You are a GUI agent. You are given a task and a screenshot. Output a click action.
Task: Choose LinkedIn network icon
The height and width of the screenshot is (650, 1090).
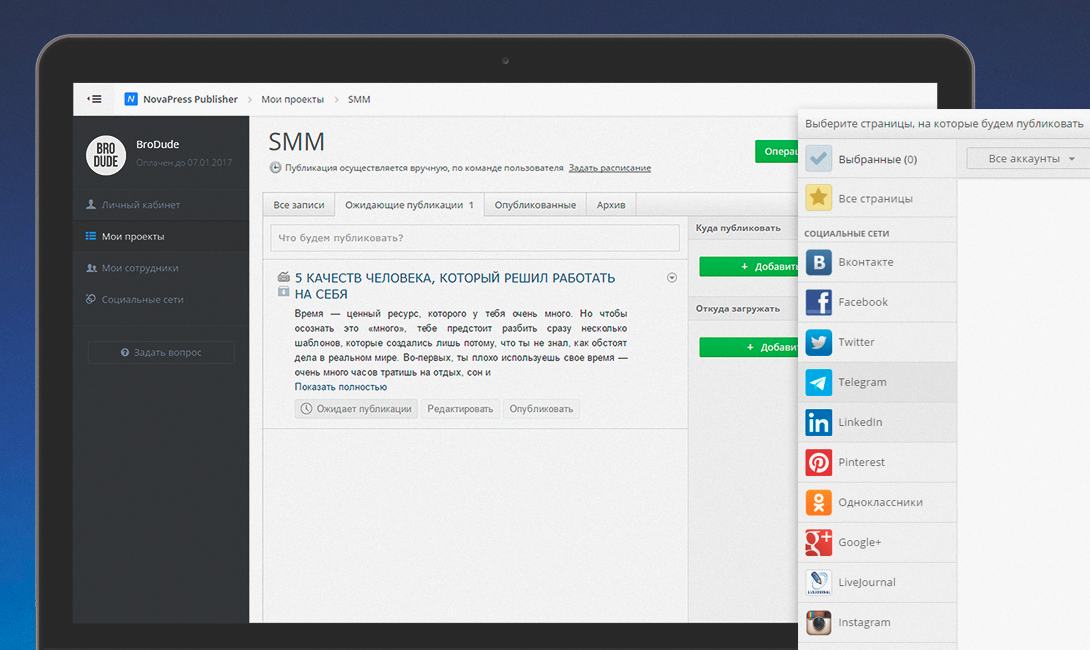click(818, 422)
